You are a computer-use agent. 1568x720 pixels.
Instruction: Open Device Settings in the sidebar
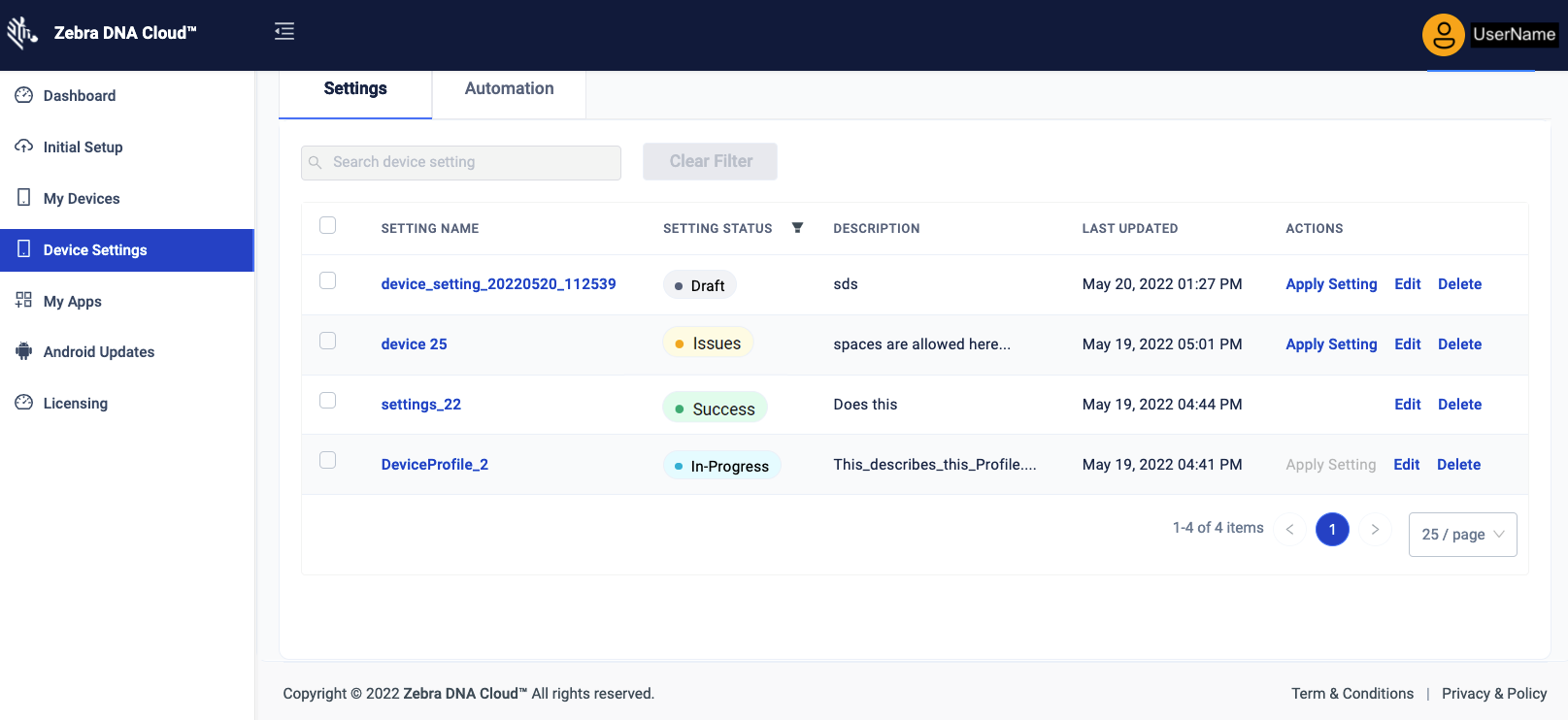(x=127, y=249)
